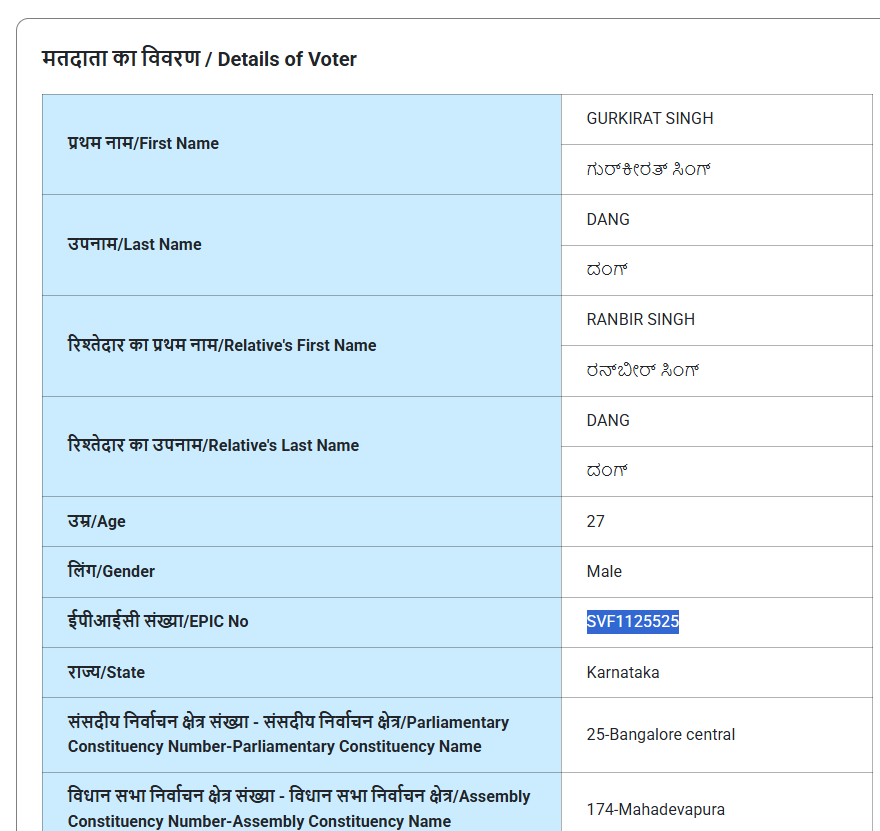Click the Last Name label cell
This screenshot has width=880, height=831.
point(302,245)
